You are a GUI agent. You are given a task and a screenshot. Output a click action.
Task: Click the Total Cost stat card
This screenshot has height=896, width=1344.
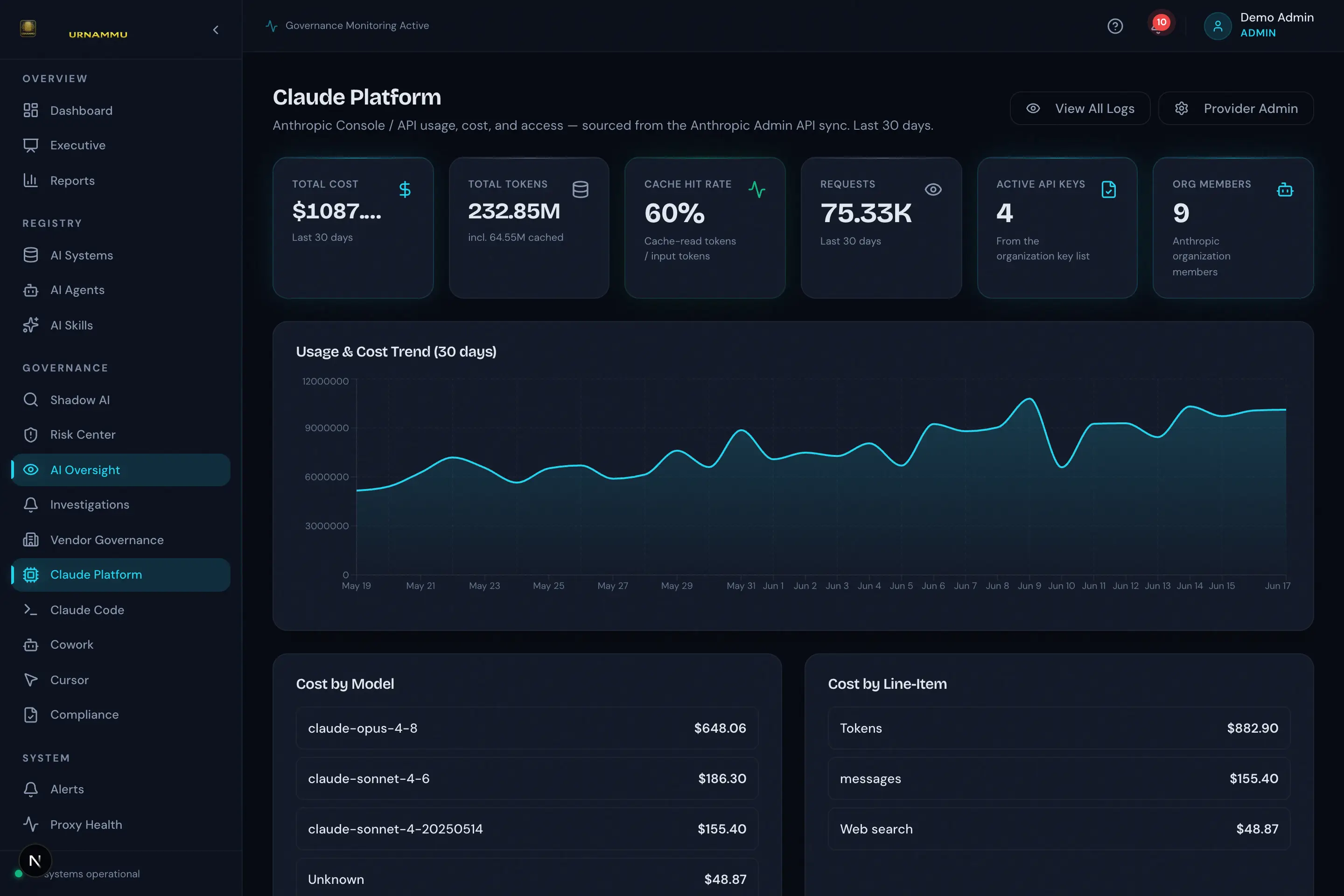(353, 227)
